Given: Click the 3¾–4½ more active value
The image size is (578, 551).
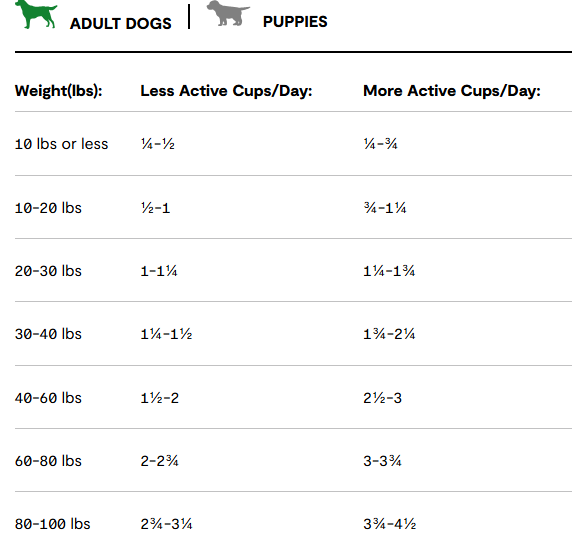Looking at the screenshot, I should [x=389, y=524].
